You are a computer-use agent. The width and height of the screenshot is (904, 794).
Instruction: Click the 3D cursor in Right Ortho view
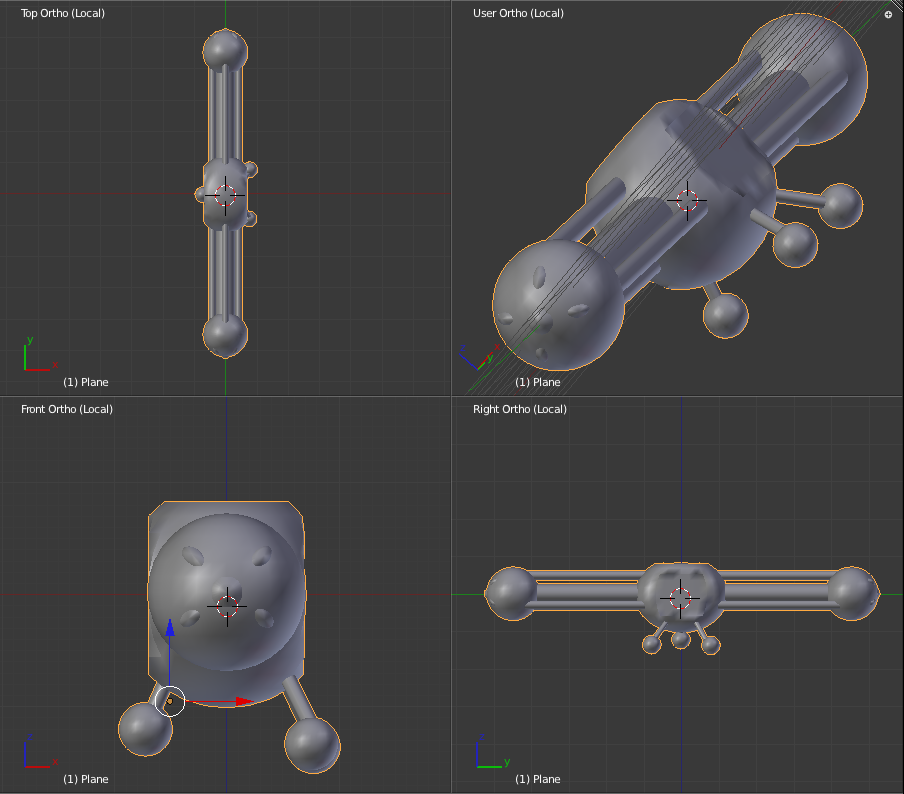coord(680,599)
